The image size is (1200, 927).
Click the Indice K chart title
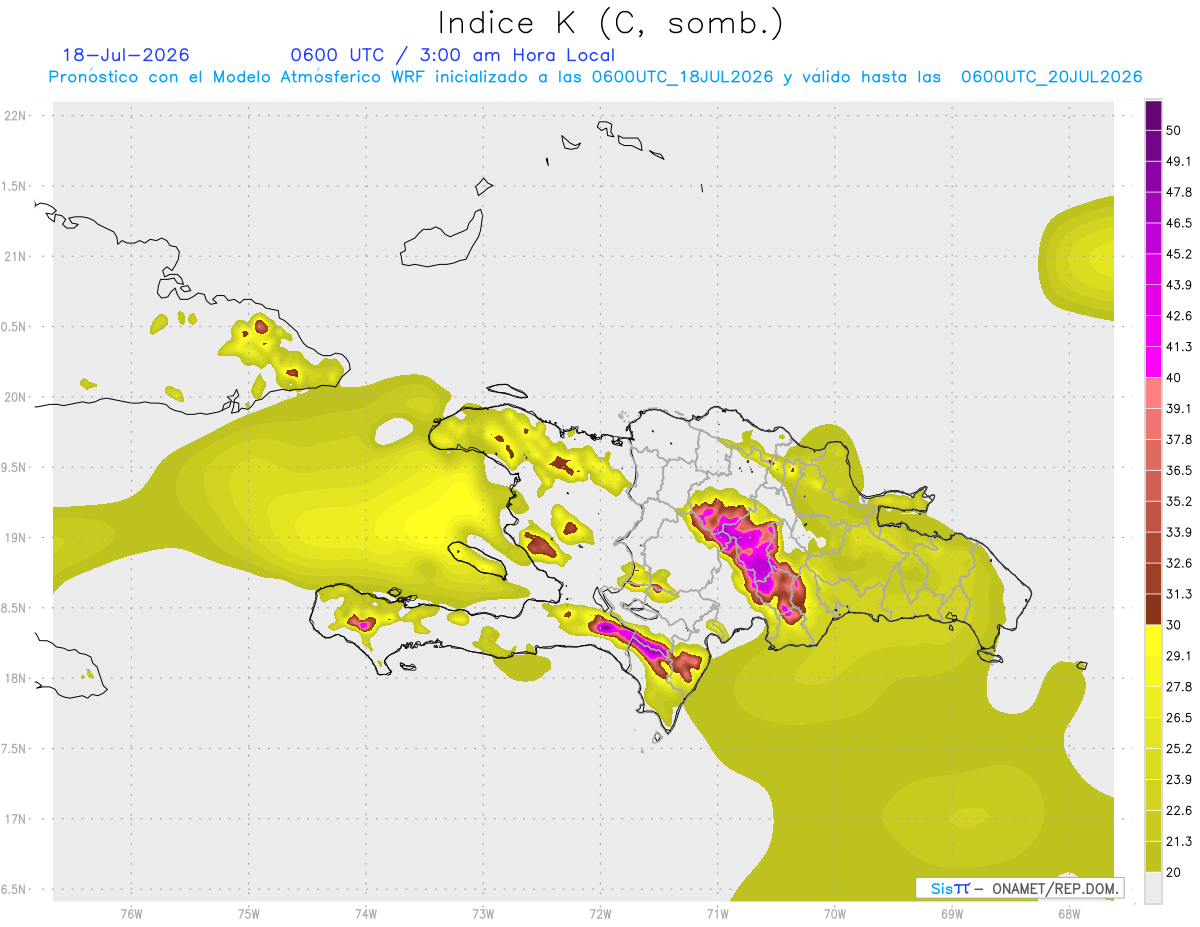[x=610, y=23]
